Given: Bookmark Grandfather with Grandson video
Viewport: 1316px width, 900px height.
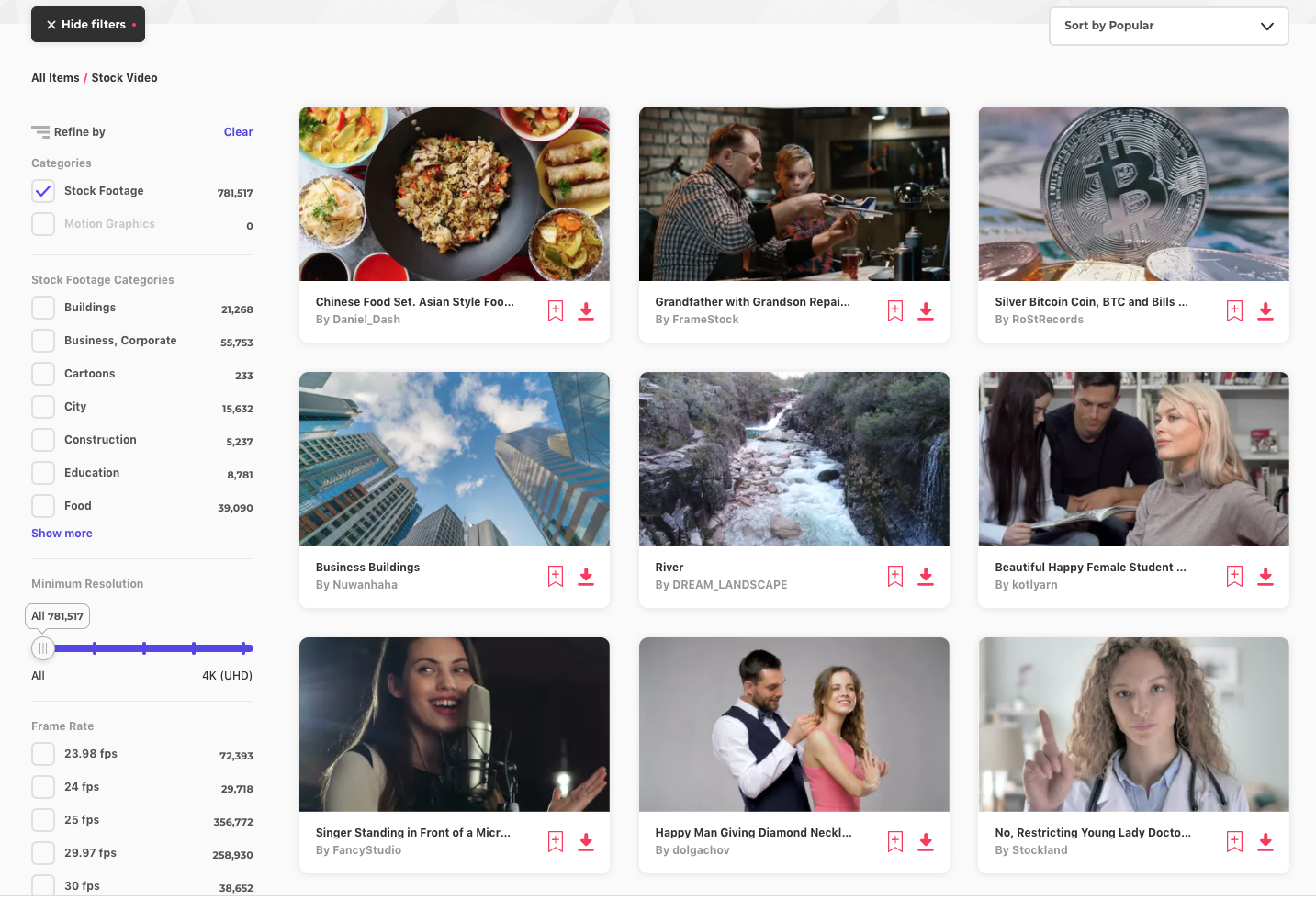Looking at the screenshot, I should pyautogui.click(x=895, y=310).
